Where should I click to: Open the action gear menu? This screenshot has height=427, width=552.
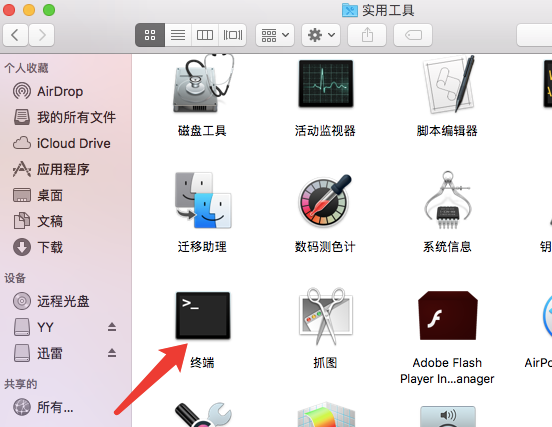[321, 35]
